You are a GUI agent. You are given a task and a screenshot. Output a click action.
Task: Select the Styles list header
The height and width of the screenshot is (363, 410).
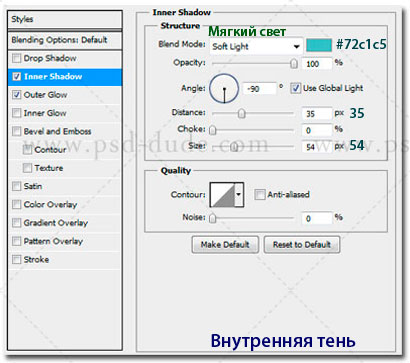65,19
